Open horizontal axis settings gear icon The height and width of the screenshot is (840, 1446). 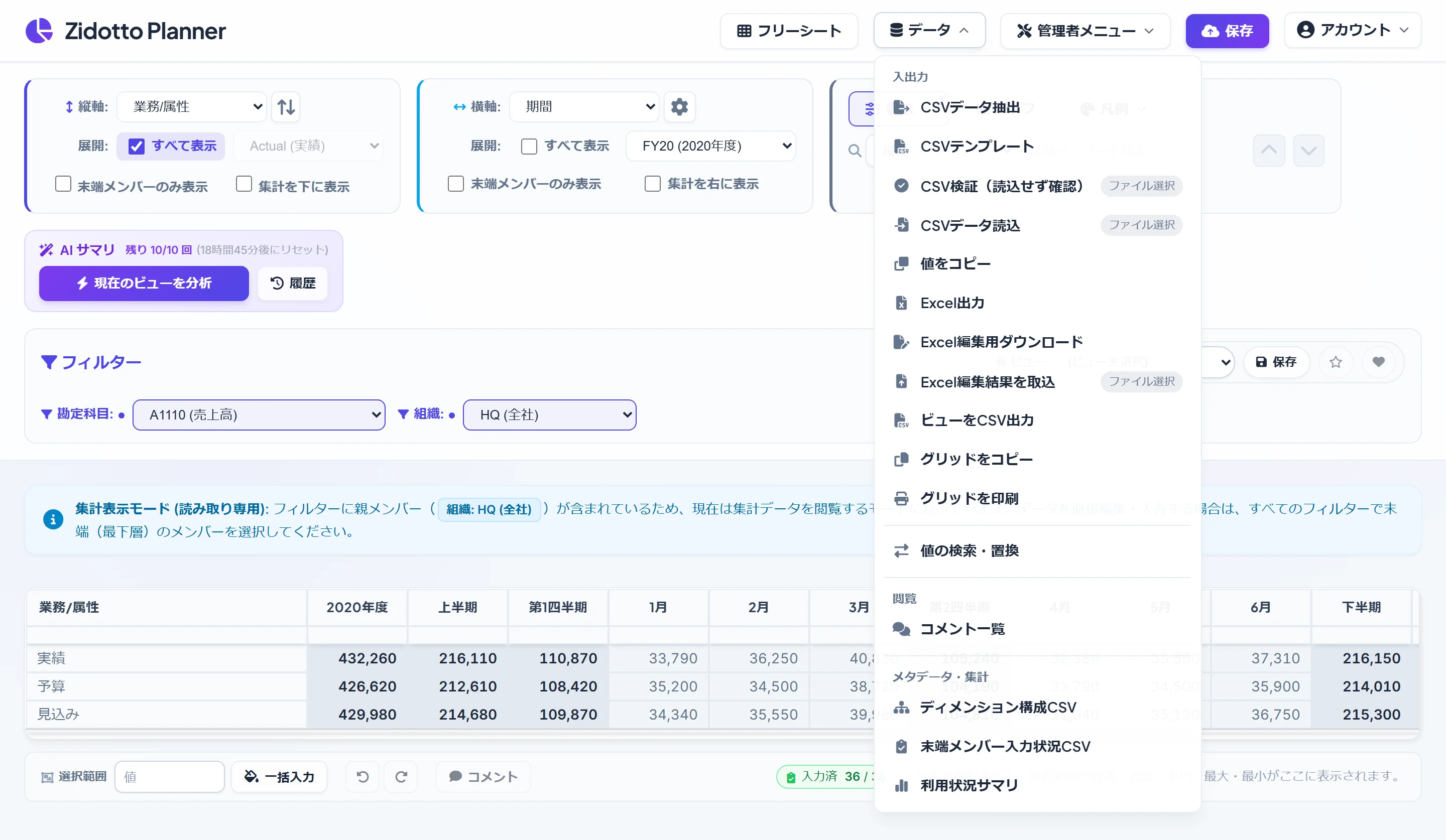[679, 107]
